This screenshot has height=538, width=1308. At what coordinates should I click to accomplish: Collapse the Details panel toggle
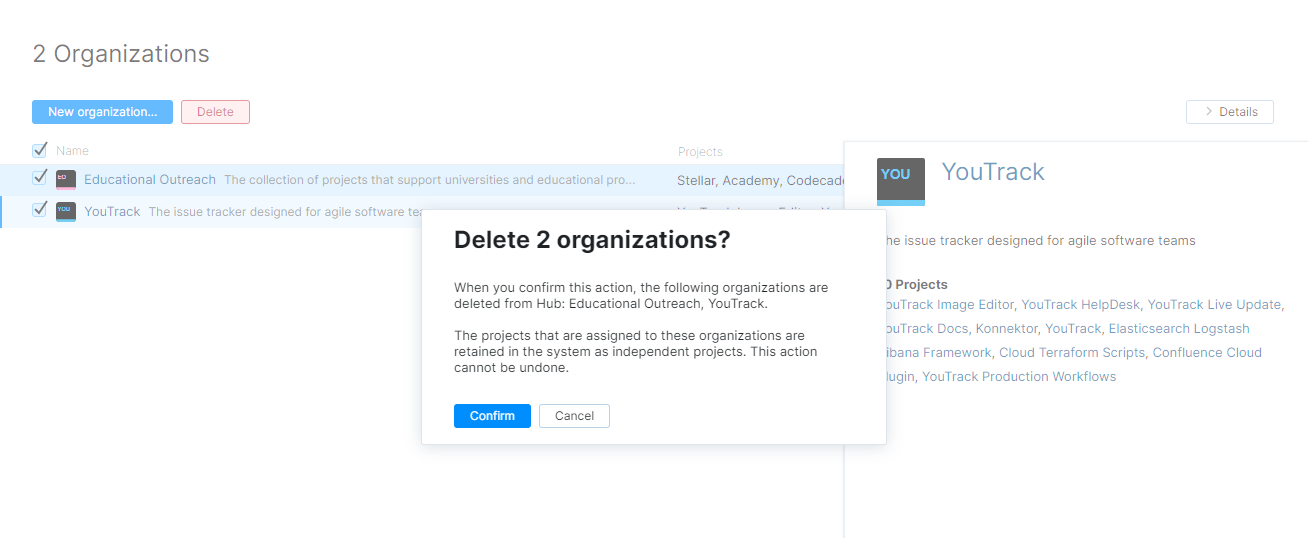[1229, 112]
